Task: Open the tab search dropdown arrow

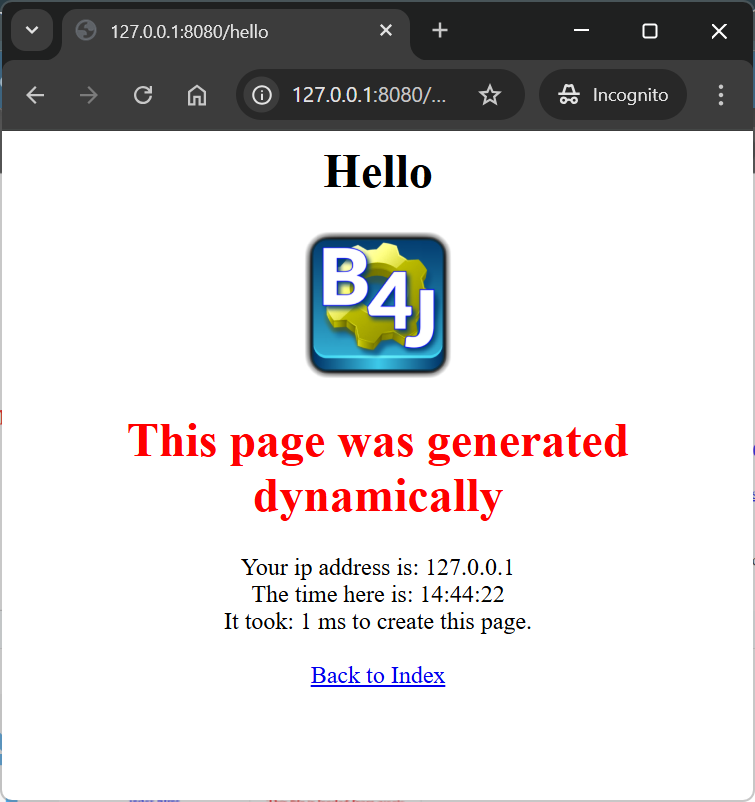Action: point(32,31)
